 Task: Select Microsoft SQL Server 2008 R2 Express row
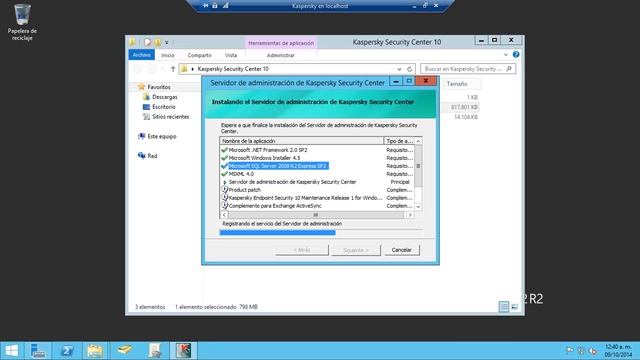(x=317, y=166)
